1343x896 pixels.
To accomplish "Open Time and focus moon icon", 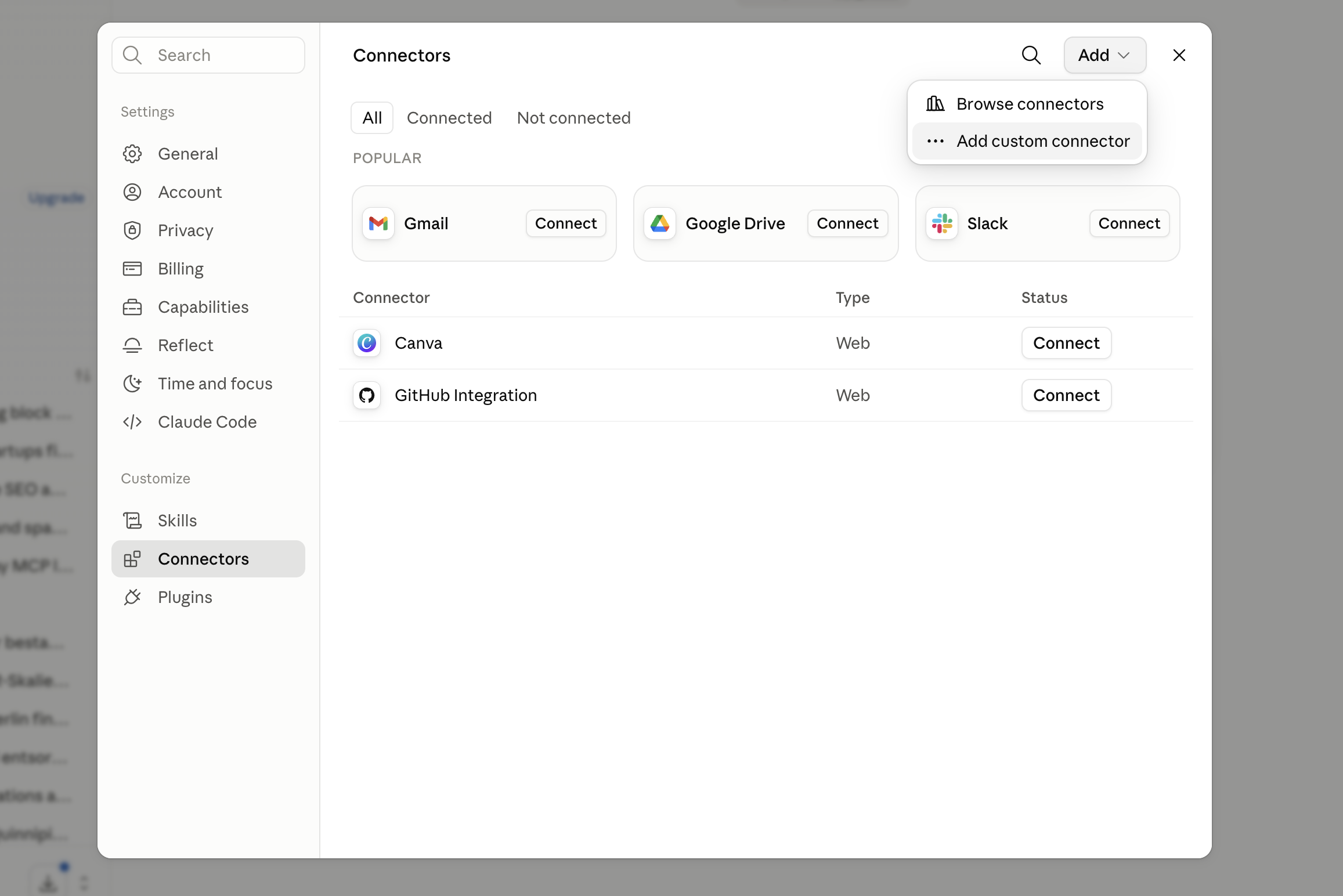I will 132,384.
